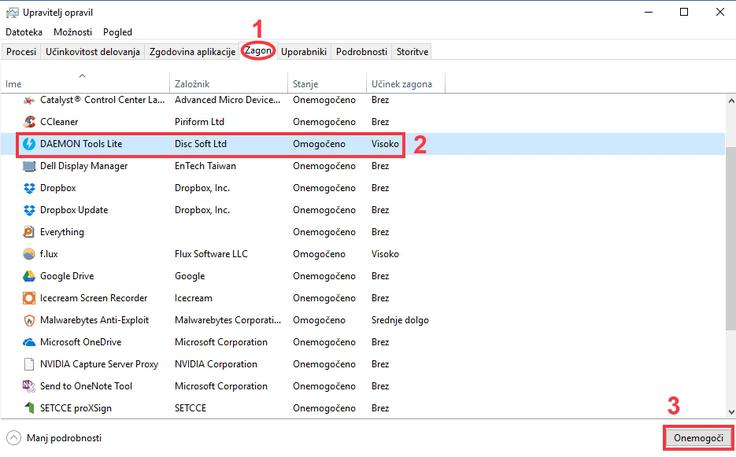736x457 pixels.
Task: Click the Send to OneNote Tool icon
Action: (x=29, y=386)
